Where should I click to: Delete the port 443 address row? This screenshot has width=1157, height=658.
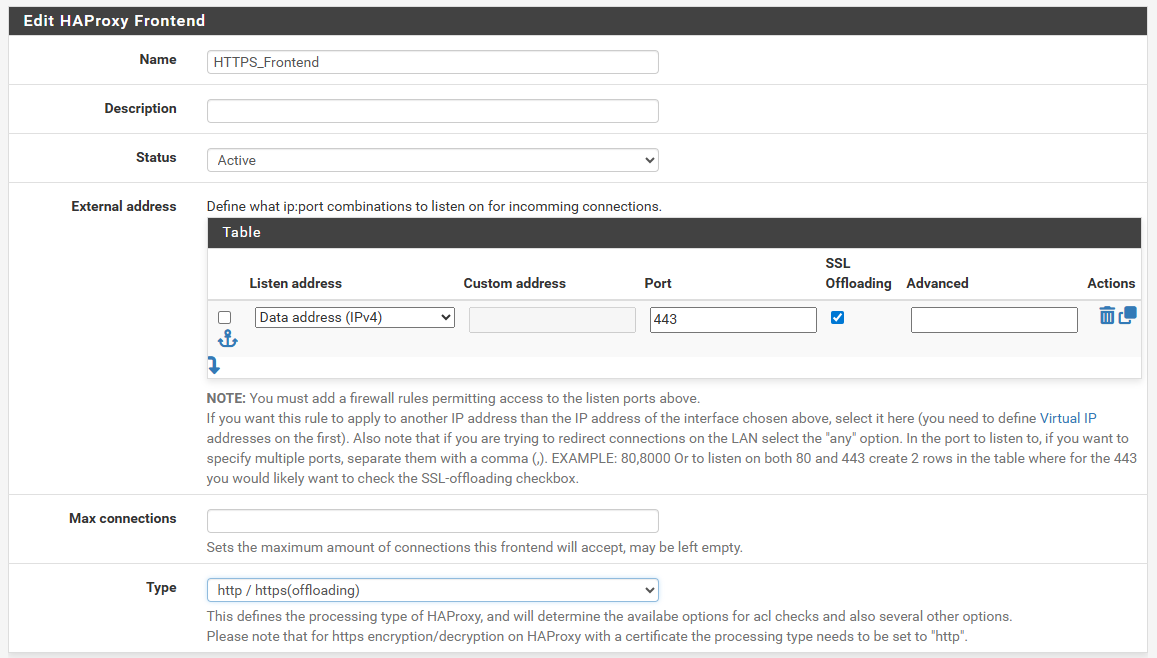coord(1107,316)
